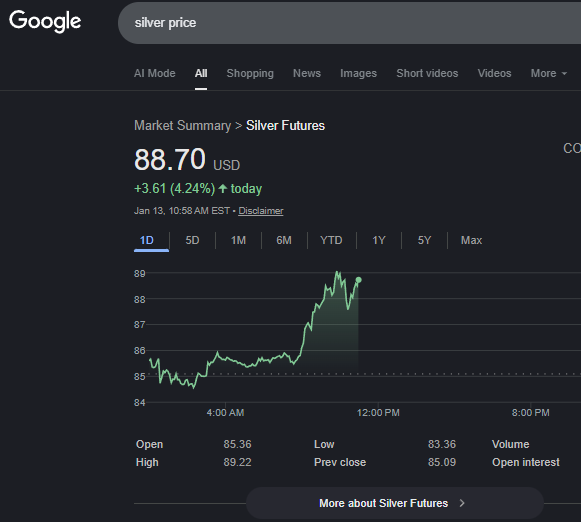Select the 5D chart range
The width and height of the screenshot is (581, 522).
(x=192, y=240)
